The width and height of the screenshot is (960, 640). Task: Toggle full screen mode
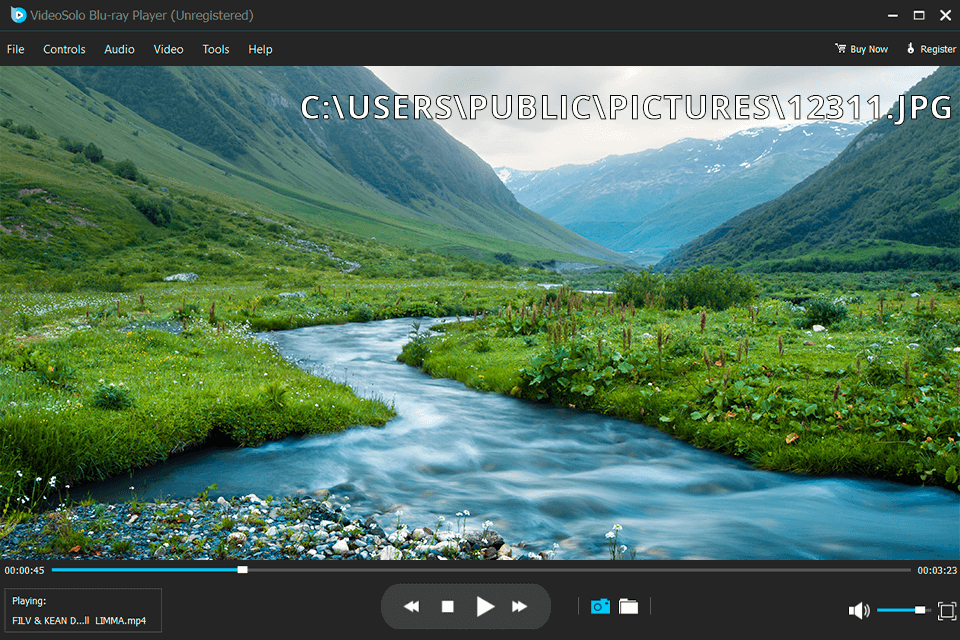pos(946,609)
